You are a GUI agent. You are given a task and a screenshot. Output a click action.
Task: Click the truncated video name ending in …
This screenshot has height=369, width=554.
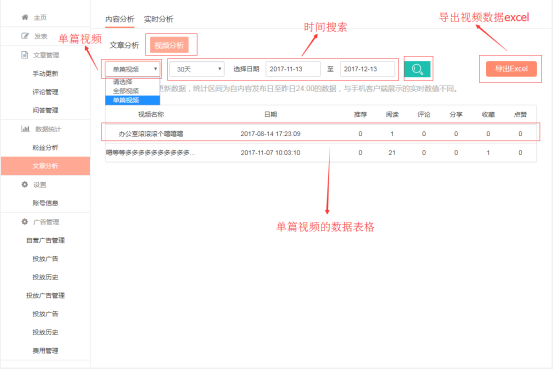coord(151,153)
